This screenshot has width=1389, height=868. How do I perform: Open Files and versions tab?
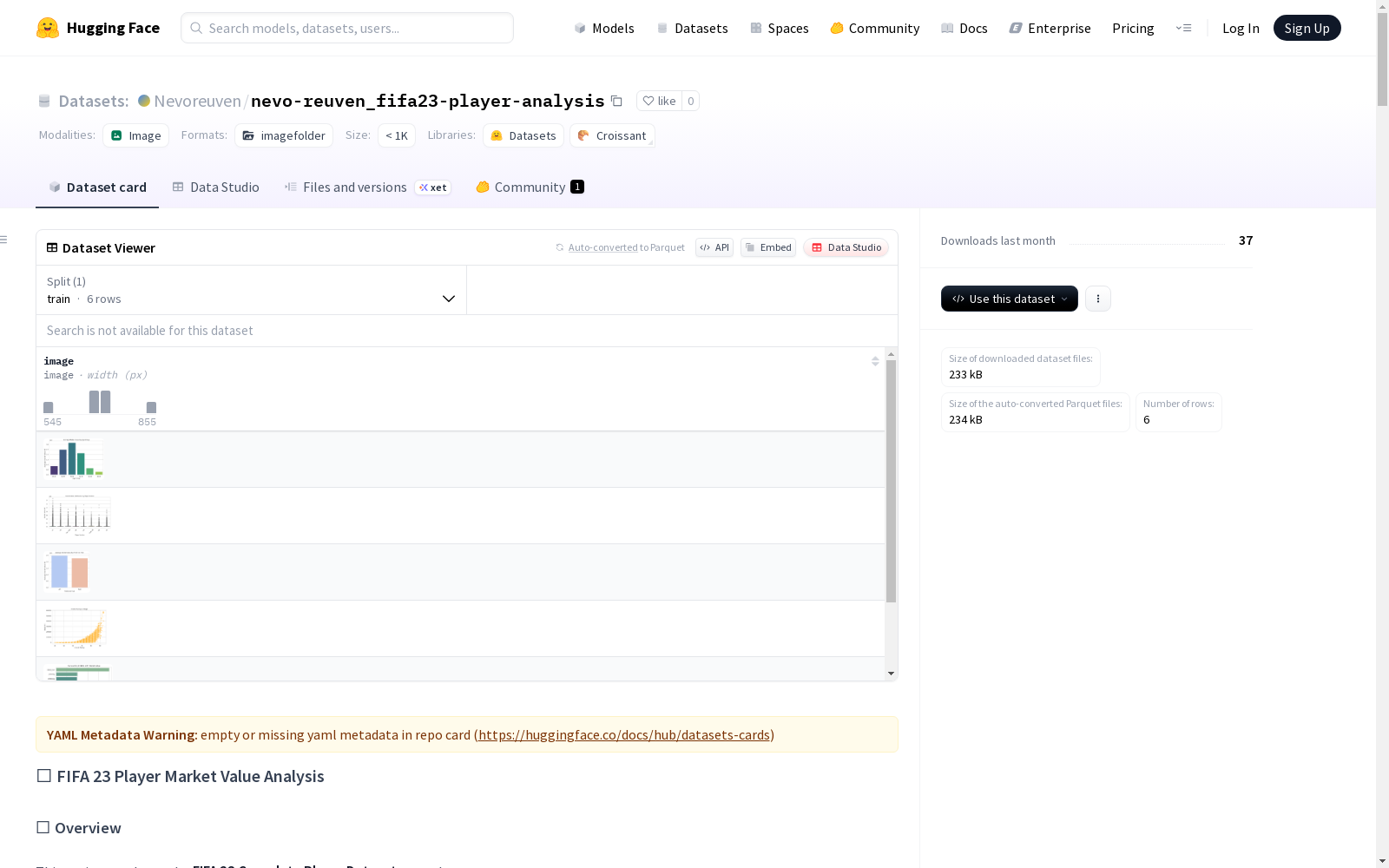click(x=367, y=187)
